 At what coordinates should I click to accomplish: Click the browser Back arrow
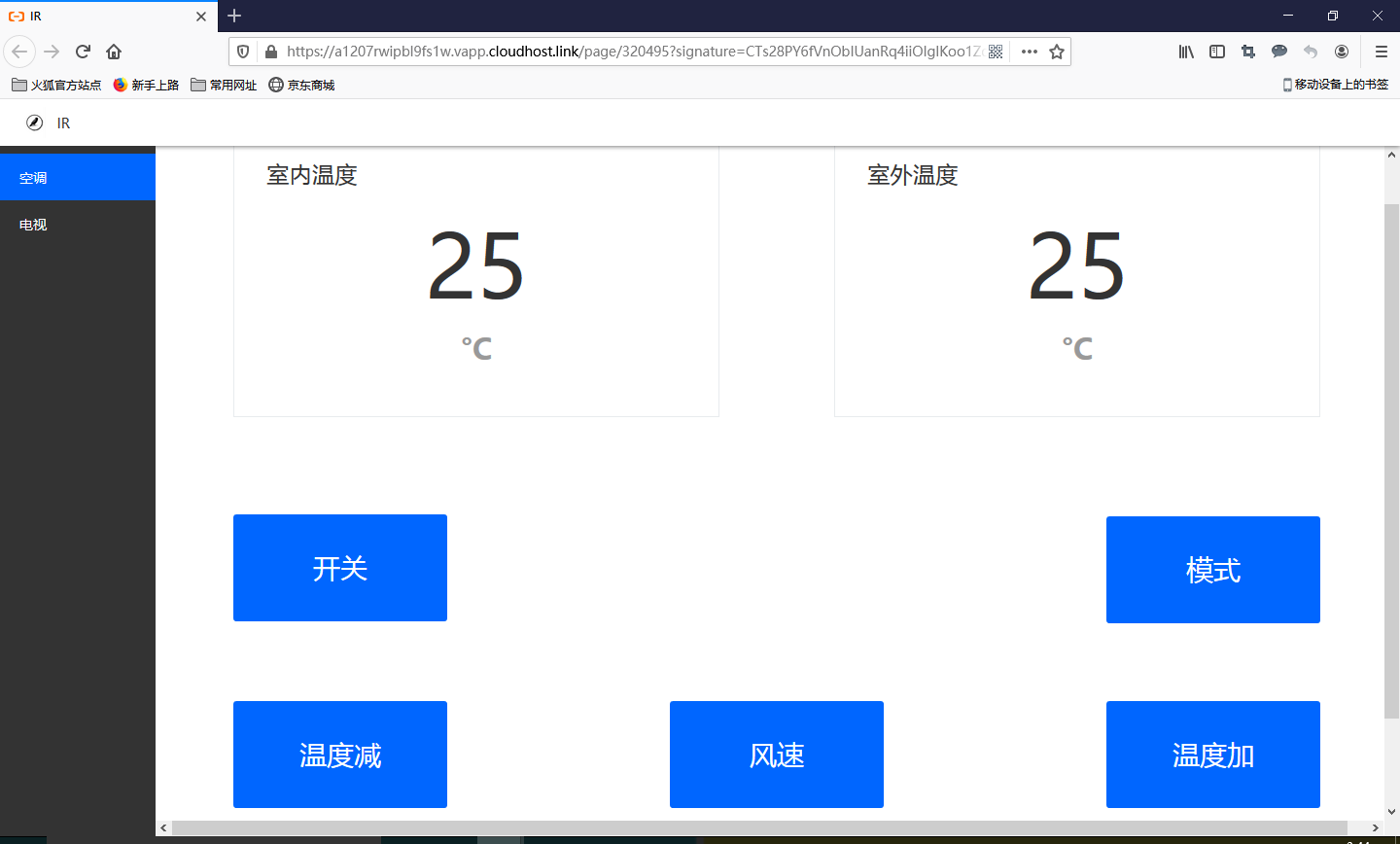[x=19, y=52]
